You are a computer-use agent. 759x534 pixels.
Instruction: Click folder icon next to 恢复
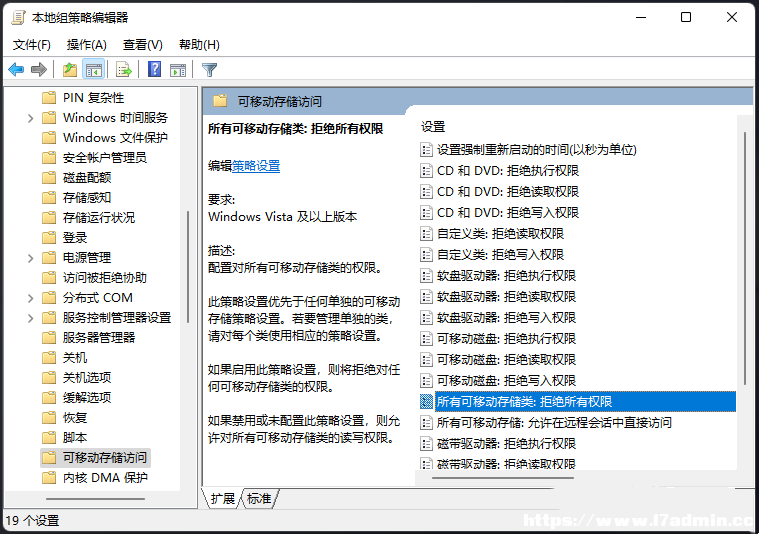[49, 418]
